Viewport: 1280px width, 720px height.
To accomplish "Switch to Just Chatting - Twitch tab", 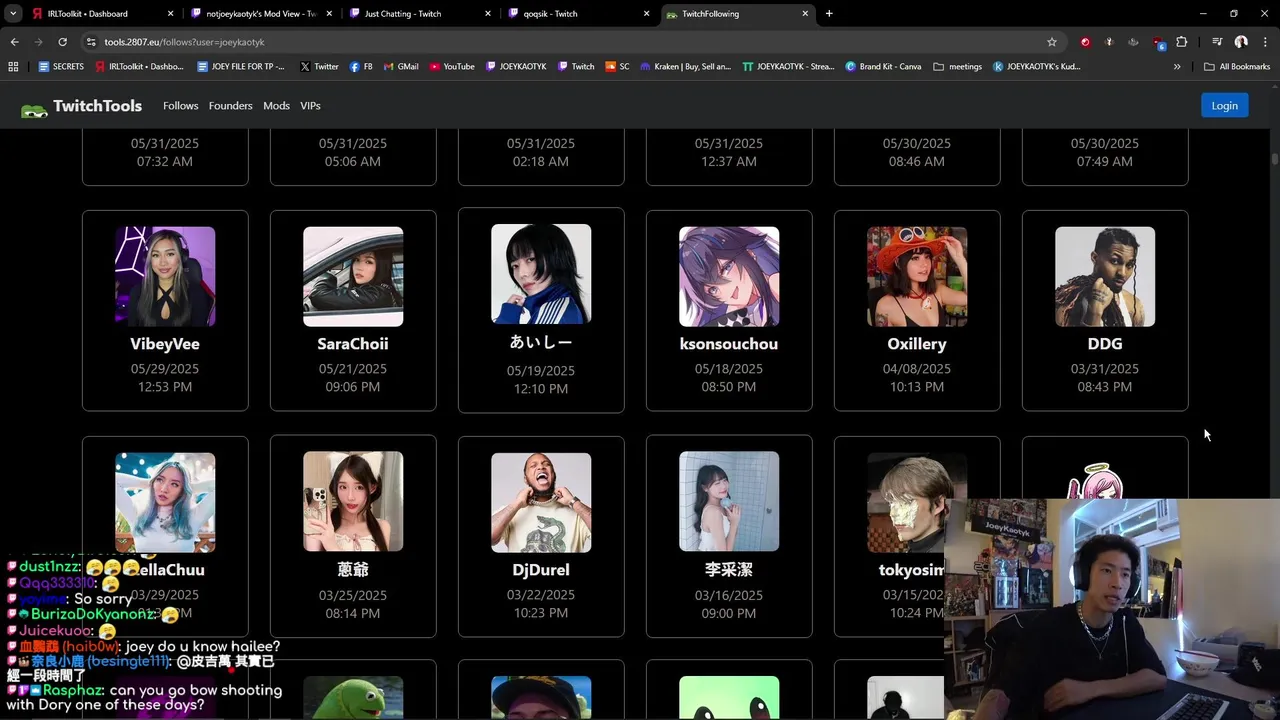I will (x=419, y=14).
